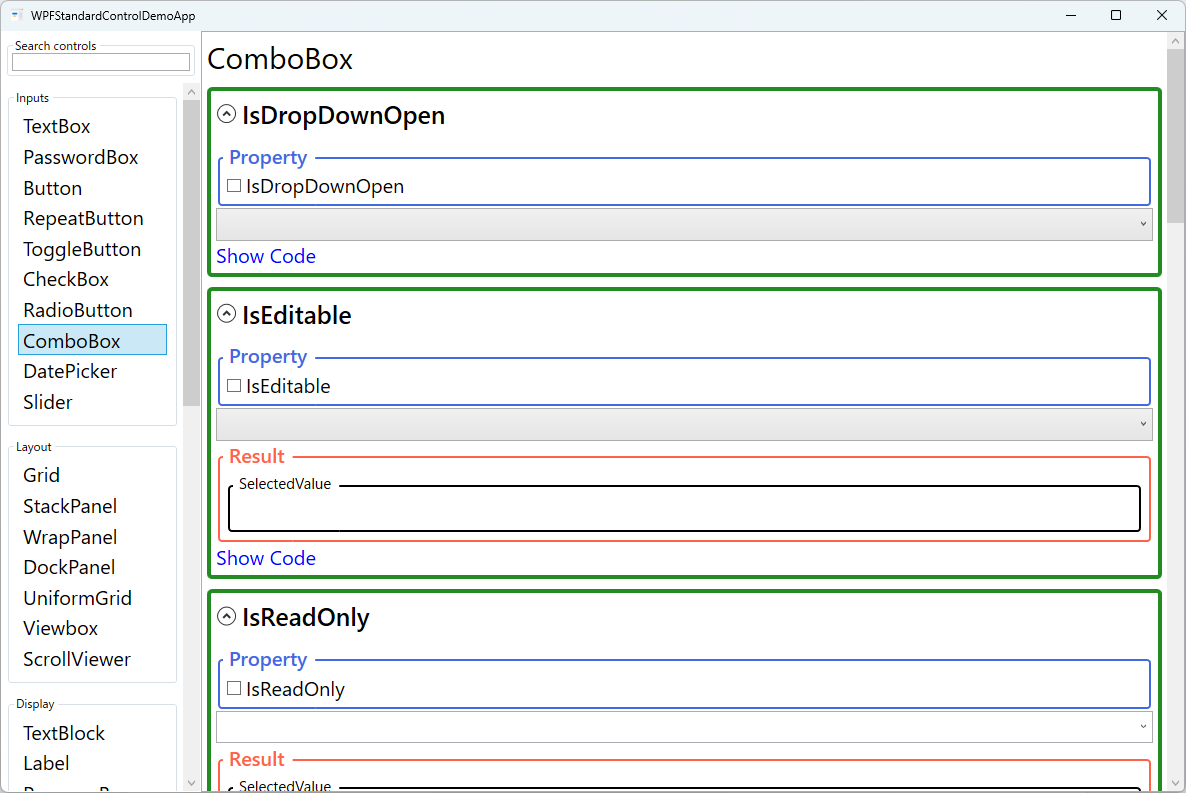This screenshot has width=1186, height=793.
Task: Collapse the IsDropDownOpen section expander
Action: pyautogui.click(x=226, y=114)
